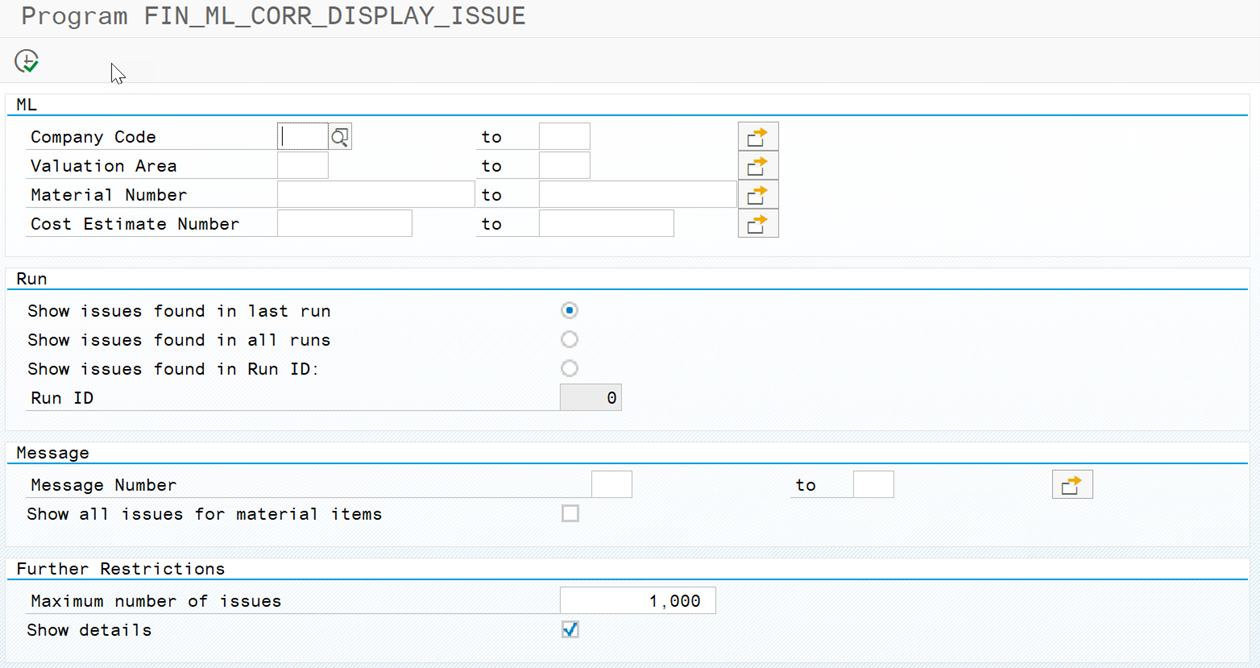Select 'Show issues found in last run'

coord(569,311)
